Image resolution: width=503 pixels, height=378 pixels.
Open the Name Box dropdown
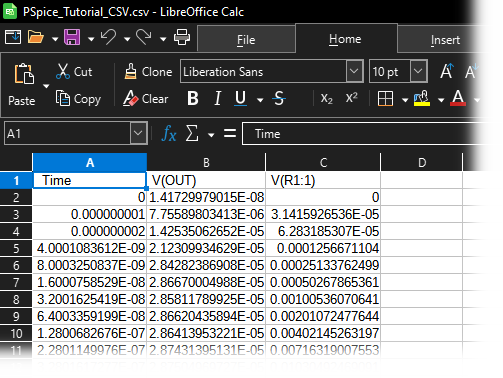[138, 133]
